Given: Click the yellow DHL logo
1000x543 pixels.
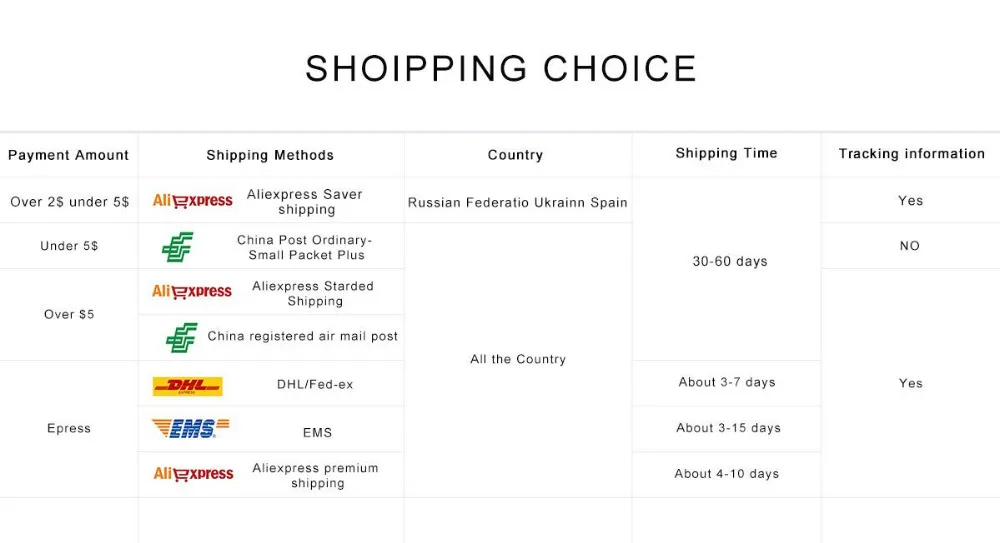Looking at the screenshot, I should pos(187,386).
